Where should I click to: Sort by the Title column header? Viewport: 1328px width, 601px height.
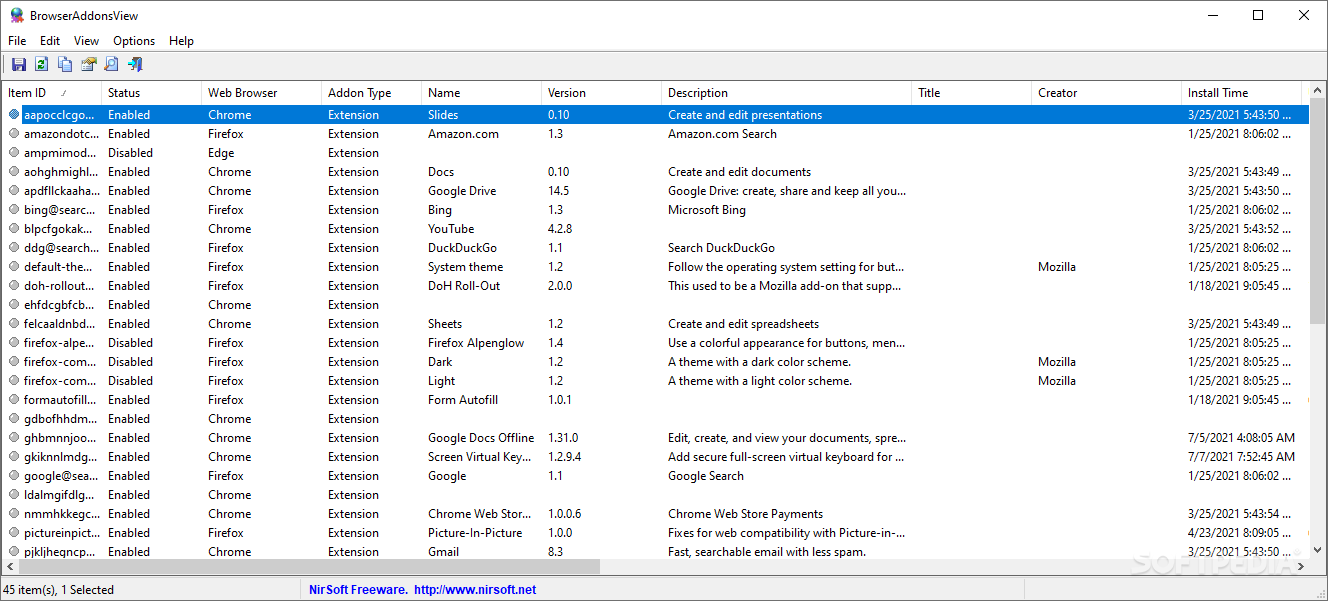tap(971, 93)
